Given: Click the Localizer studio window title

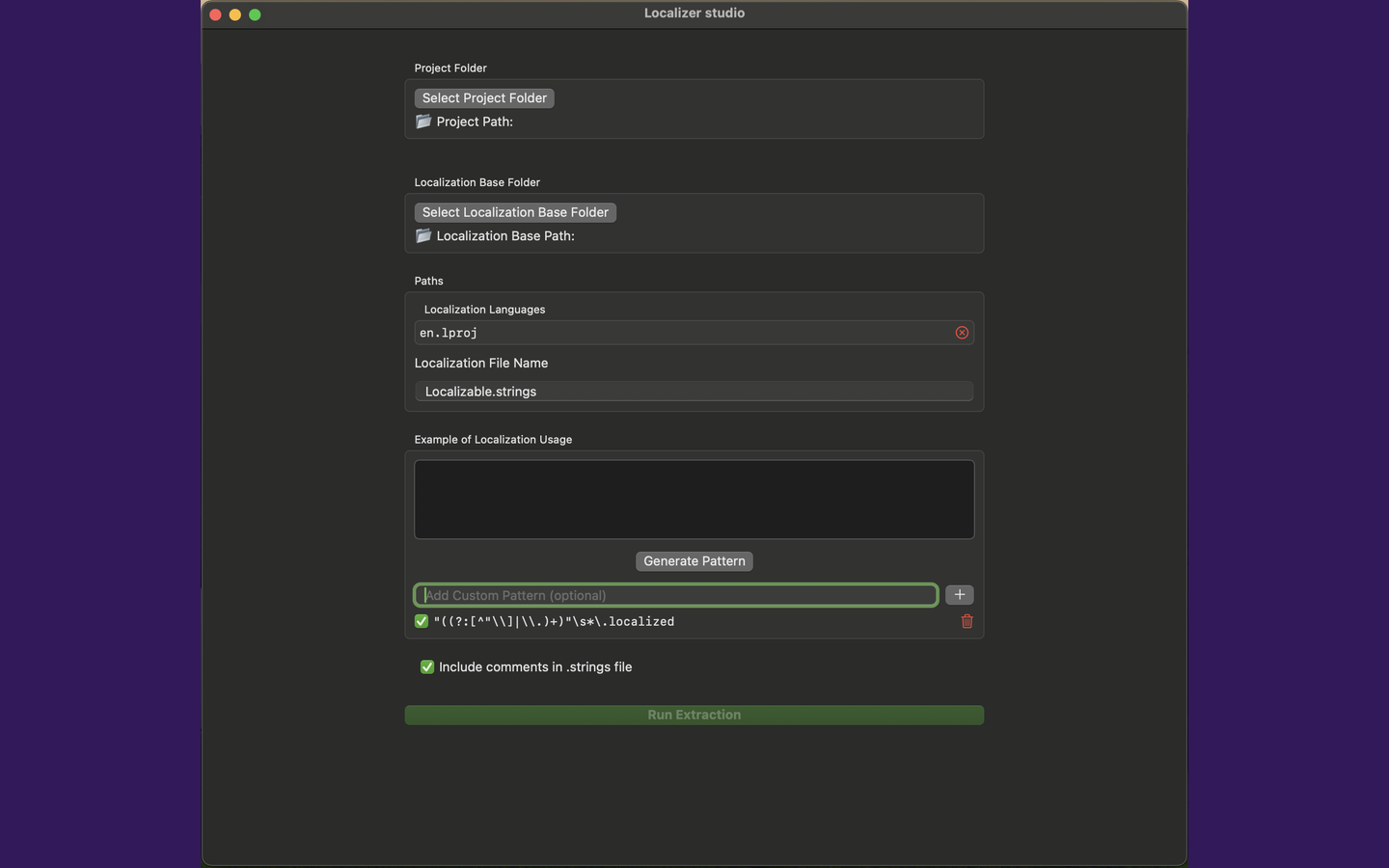Looking at the screenshot, I should coord(694,14).
